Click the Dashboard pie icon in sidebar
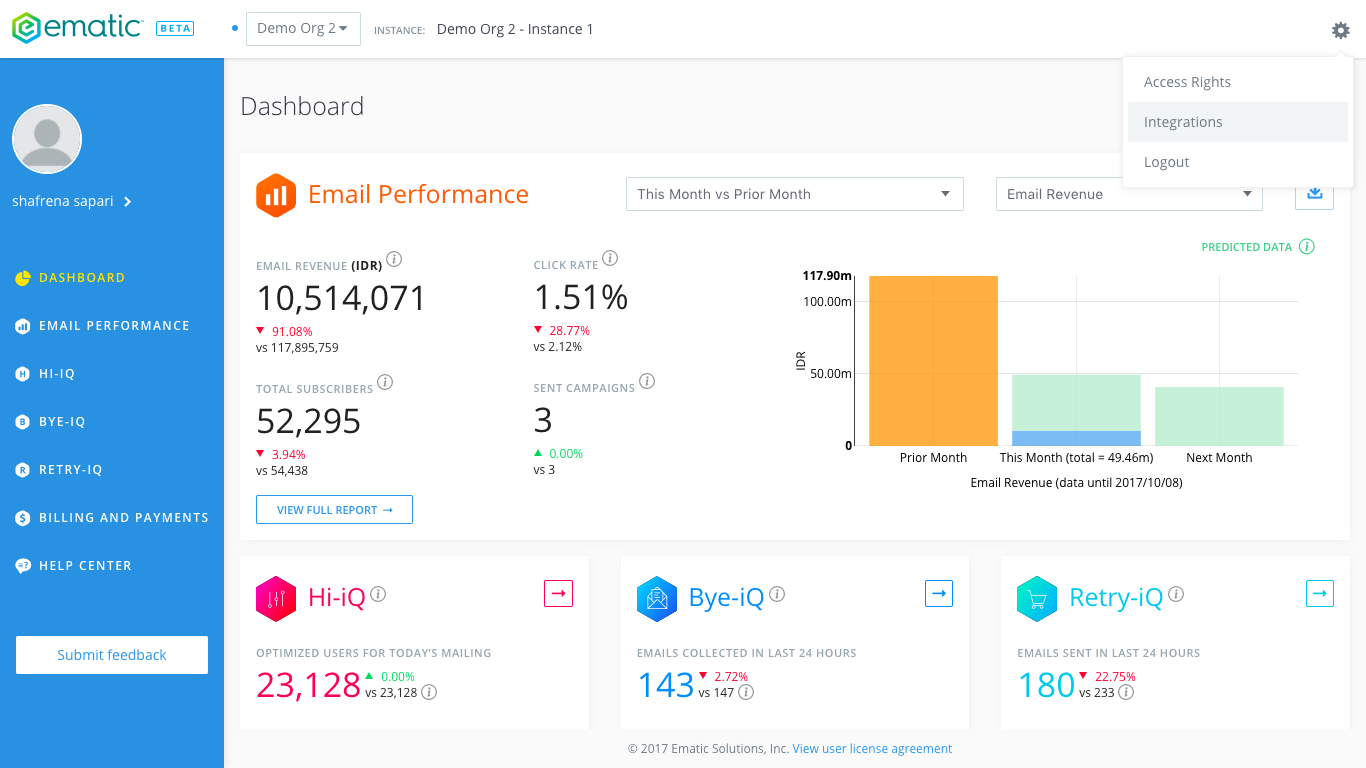The image size is (1366, 768). click(23, 278)
